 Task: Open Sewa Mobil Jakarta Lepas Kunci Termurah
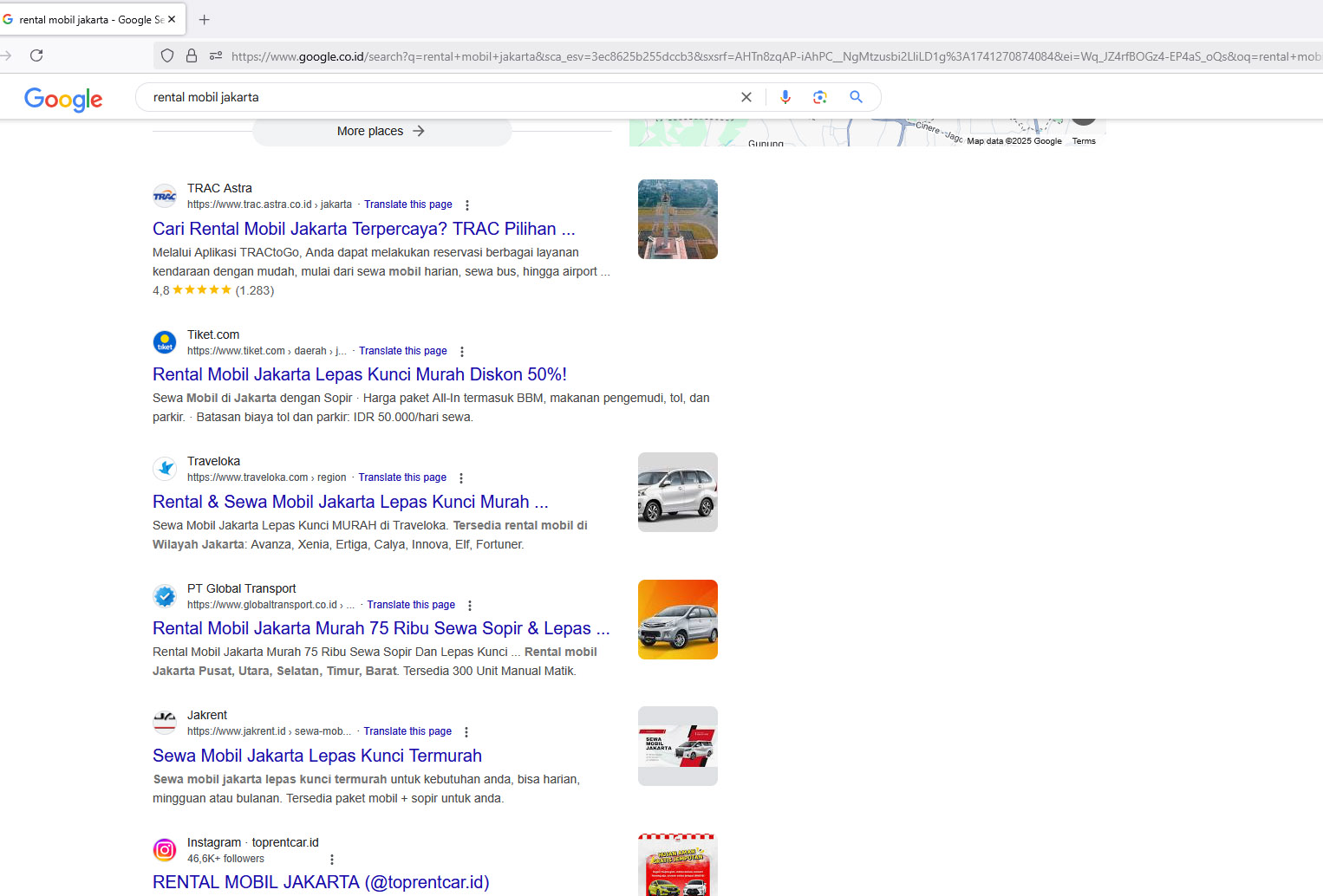316,756
